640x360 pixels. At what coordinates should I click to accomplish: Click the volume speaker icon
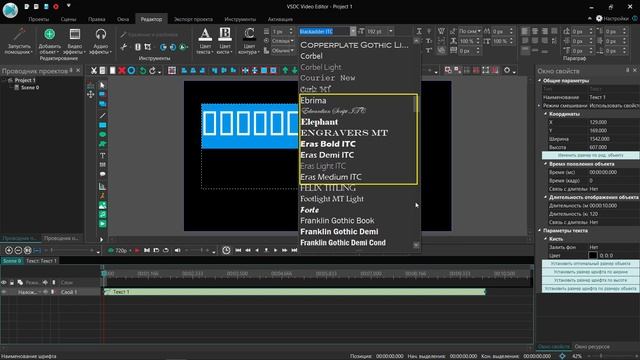(x=177, y=250)
